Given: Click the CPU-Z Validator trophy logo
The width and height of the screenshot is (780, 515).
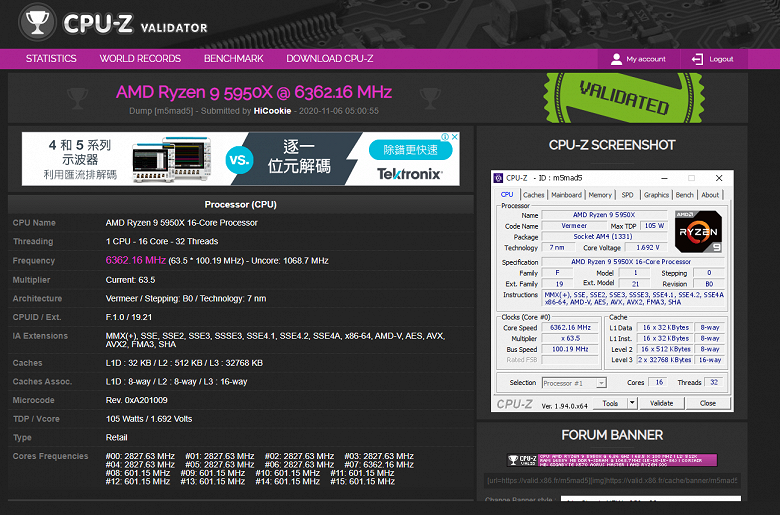Looking at the screenshot, I should (x=36, y=23).
